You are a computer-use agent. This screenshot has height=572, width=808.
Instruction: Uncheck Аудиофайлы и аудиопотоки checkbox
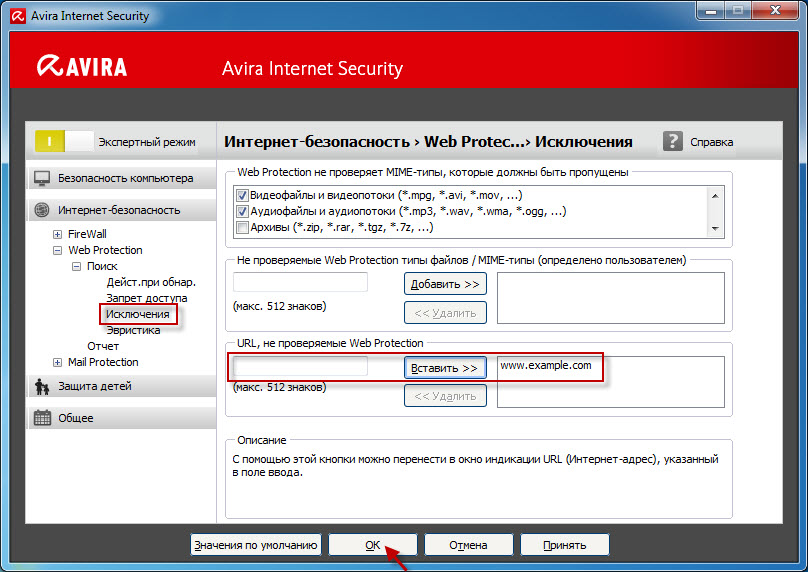tap(242, 212)
